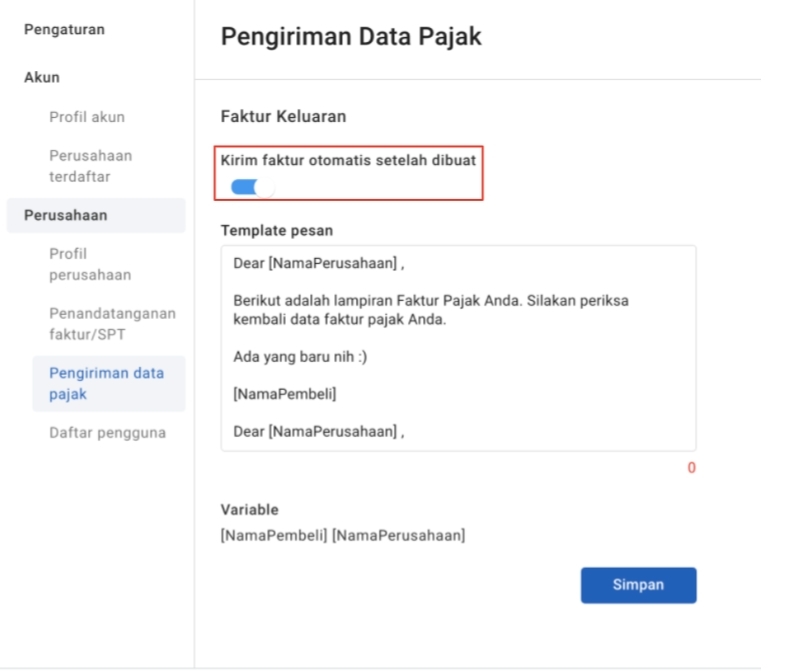This screenshot has width=794, height=671.
Task: Click the Simpan button
Action: click(638, 585)
